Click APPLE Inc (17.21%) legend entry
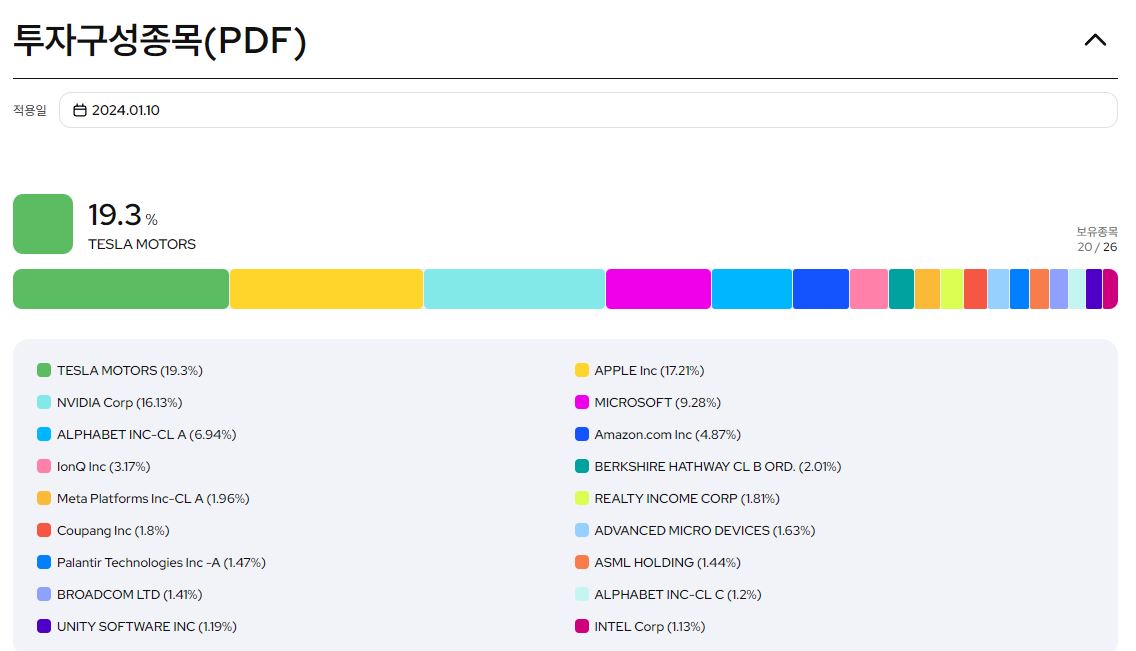Screen dimensions: 1136x651 tap(639, 371)
